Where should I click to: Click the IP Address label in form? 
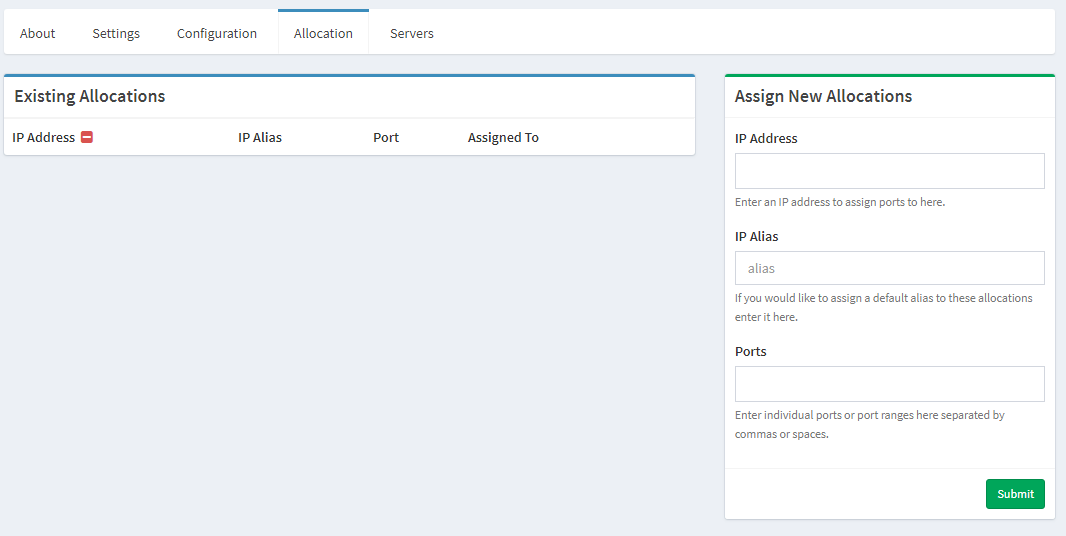[766, 139]
